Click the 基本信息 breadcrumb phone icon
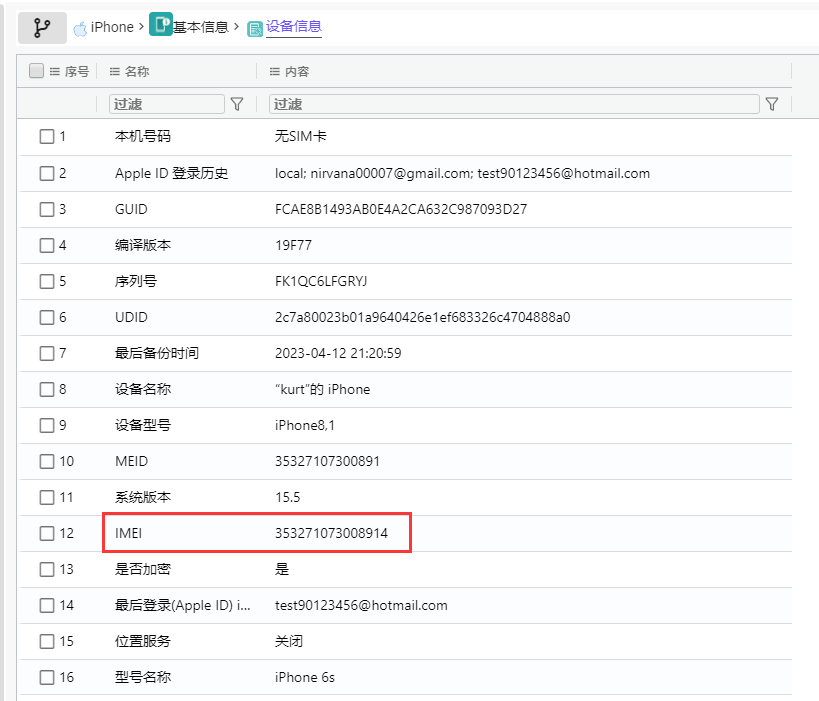The width and height of the screenshot is (819, 701). point(161,24)
